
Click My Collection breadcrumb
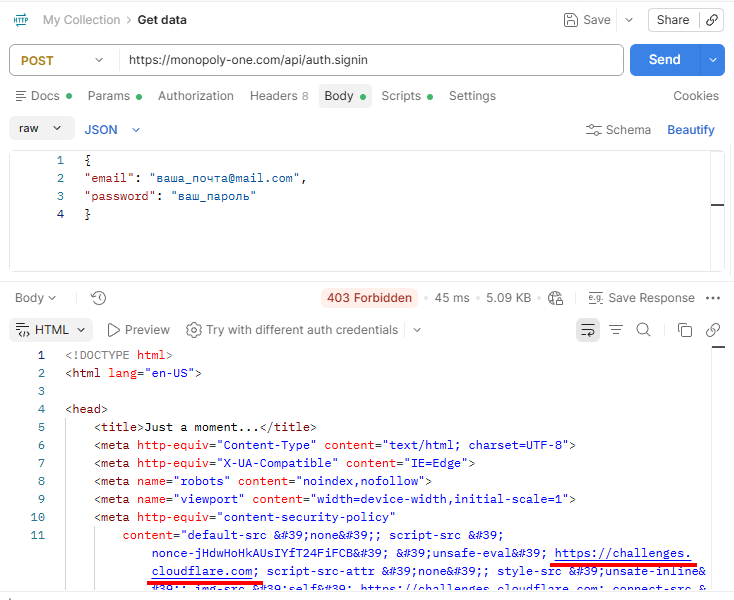pyautogui.click(x=81, y=20)
